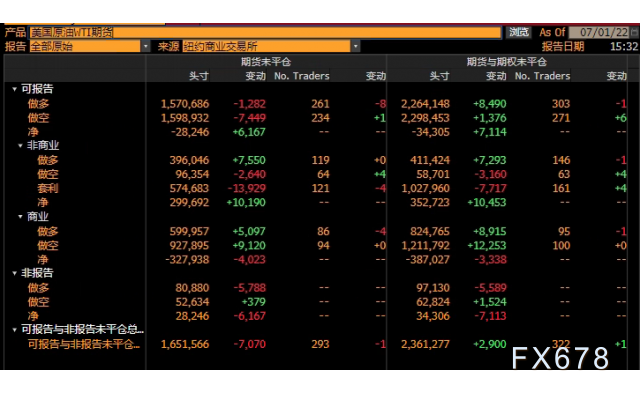Click the change value -13,929

(247, 188)
